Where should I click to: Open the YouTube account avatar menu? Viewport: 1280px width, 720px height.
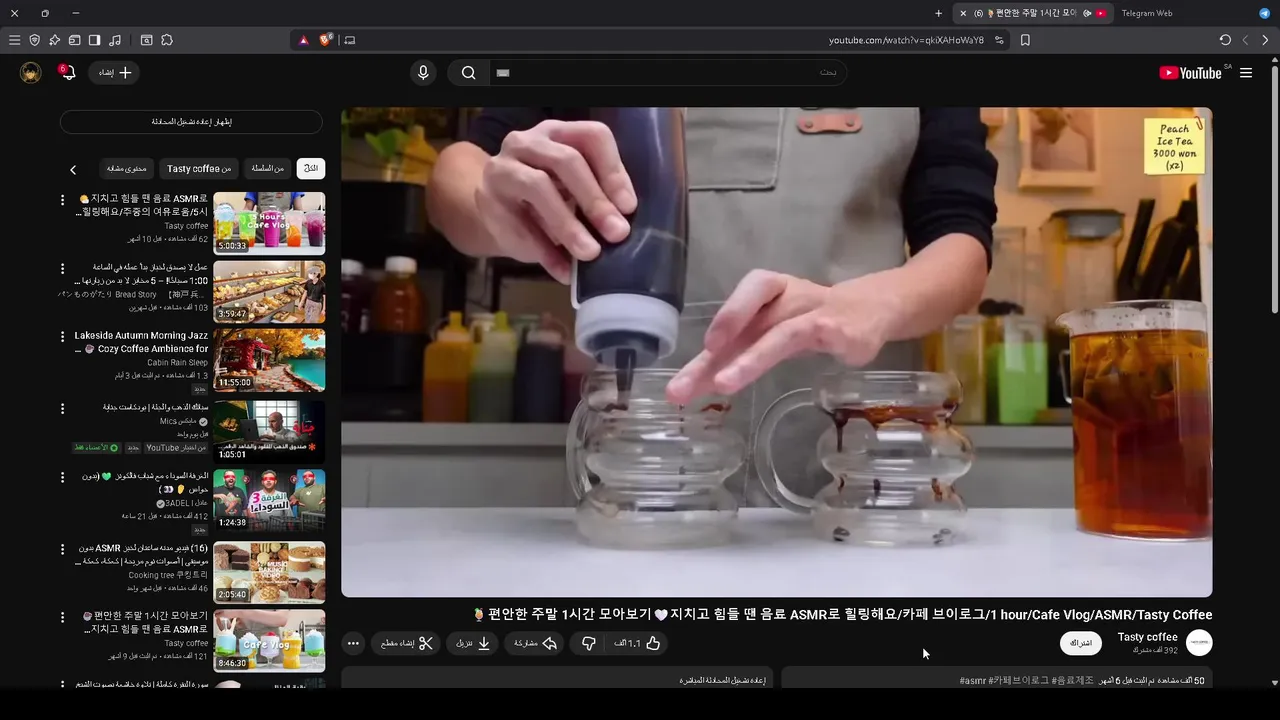coord(31,72)
